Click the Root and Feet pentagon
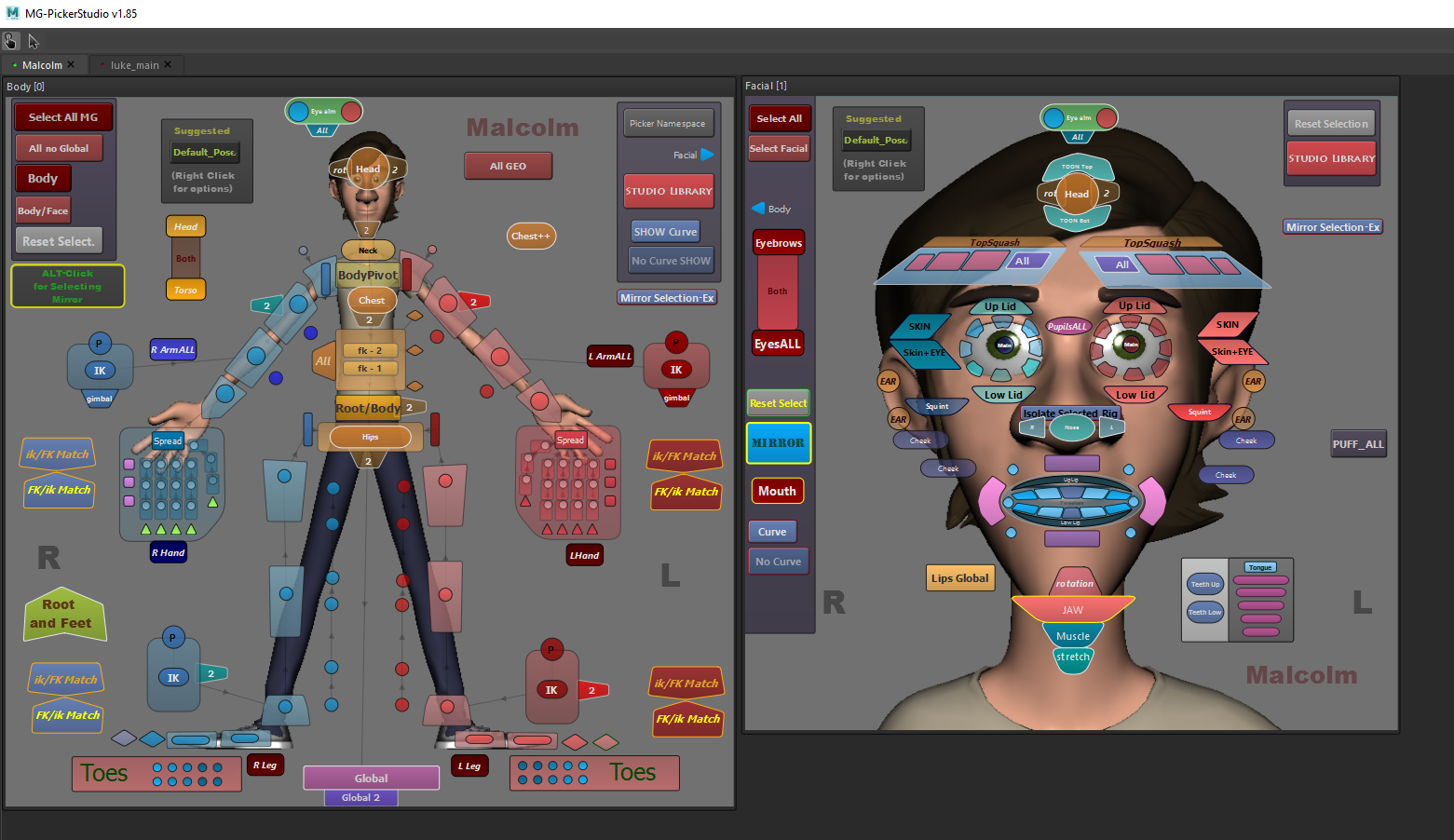The width and height of the screenshot is (1454, 840). point(65,614)
